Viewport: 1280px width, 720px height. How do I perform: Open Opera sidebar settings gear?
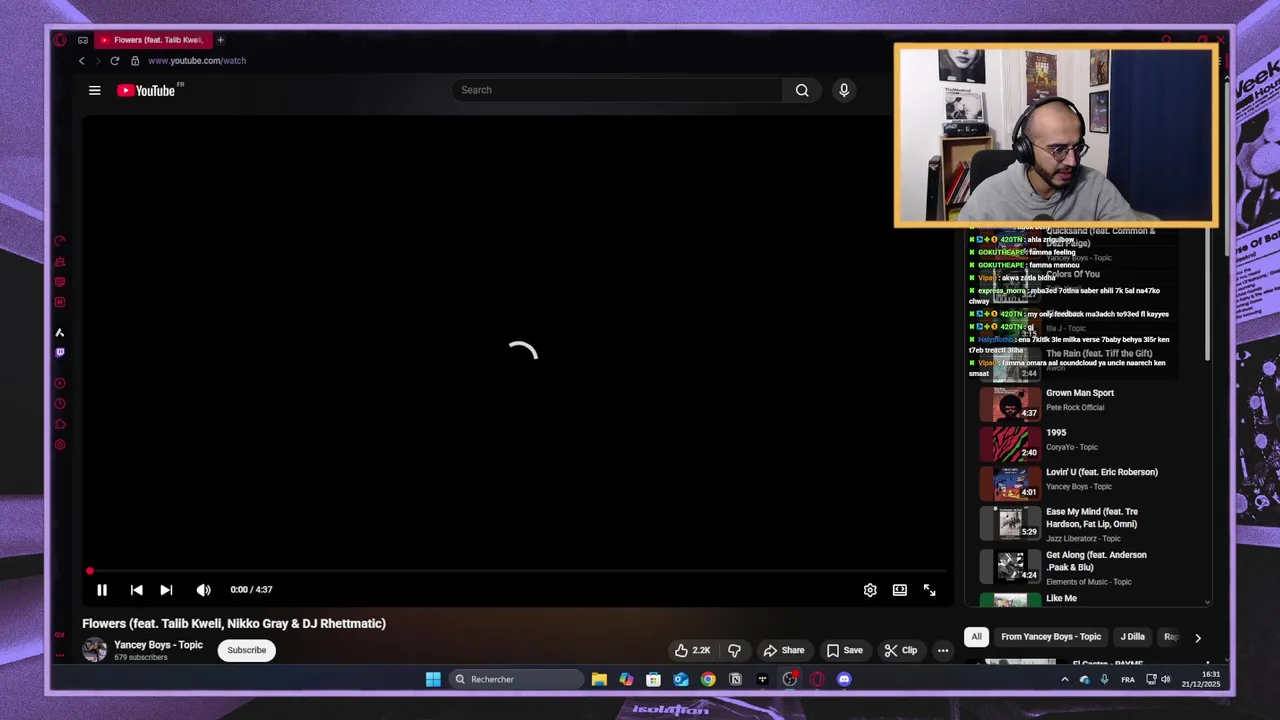pos(60,445)
